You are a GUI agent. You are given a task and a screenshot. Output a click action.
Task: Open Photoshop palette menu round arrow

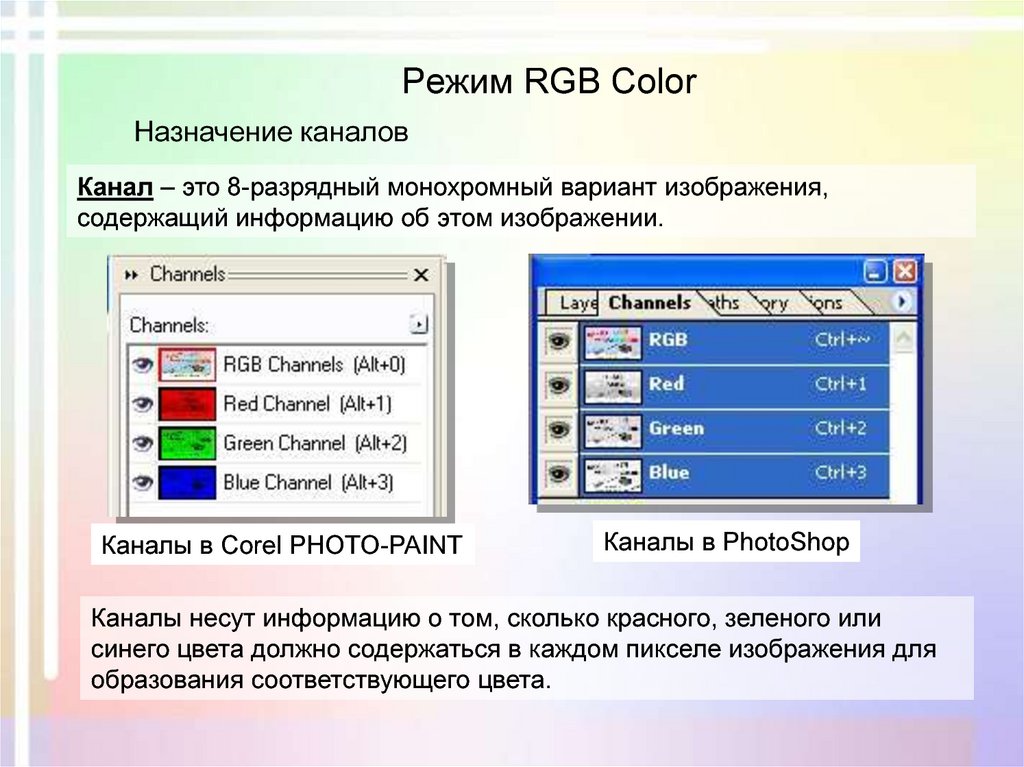903,301
